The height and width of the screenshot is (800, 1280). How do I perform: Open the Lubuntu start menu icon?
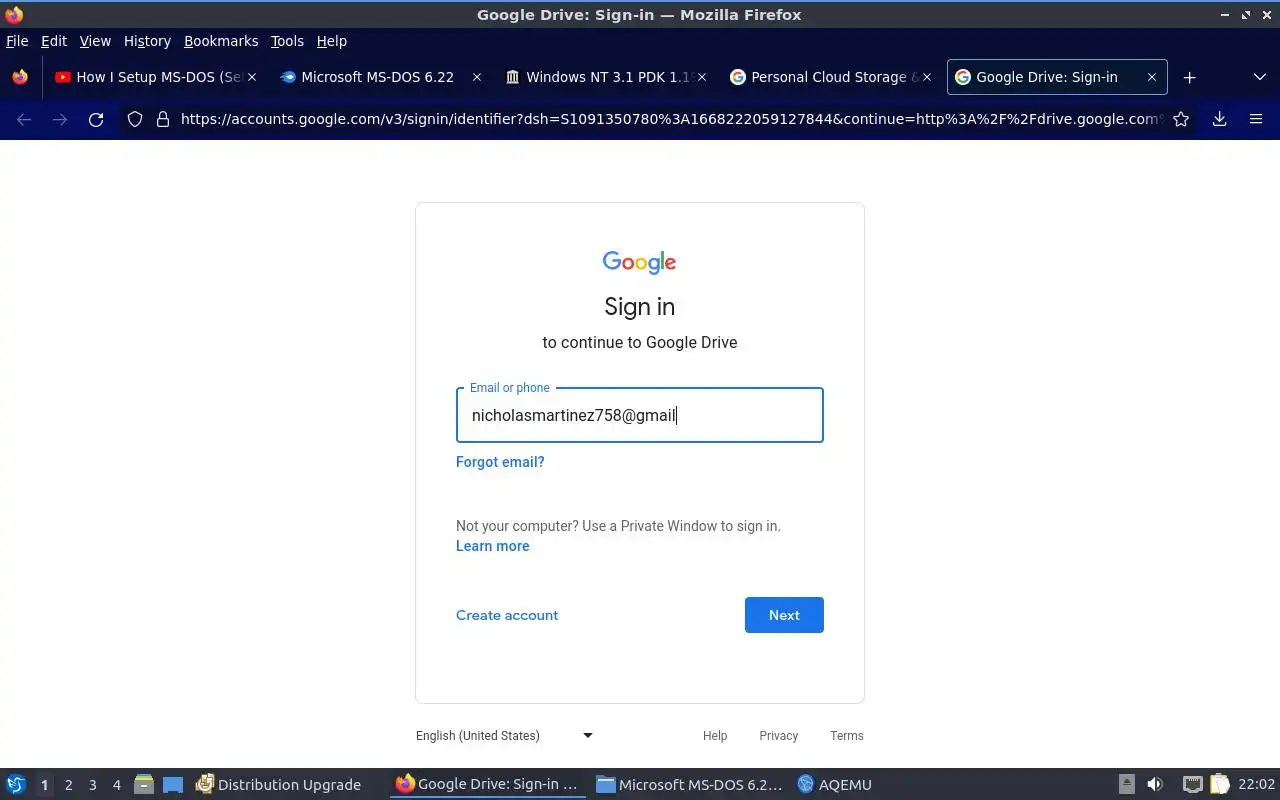pyautogui.click(x=16, y=785)
